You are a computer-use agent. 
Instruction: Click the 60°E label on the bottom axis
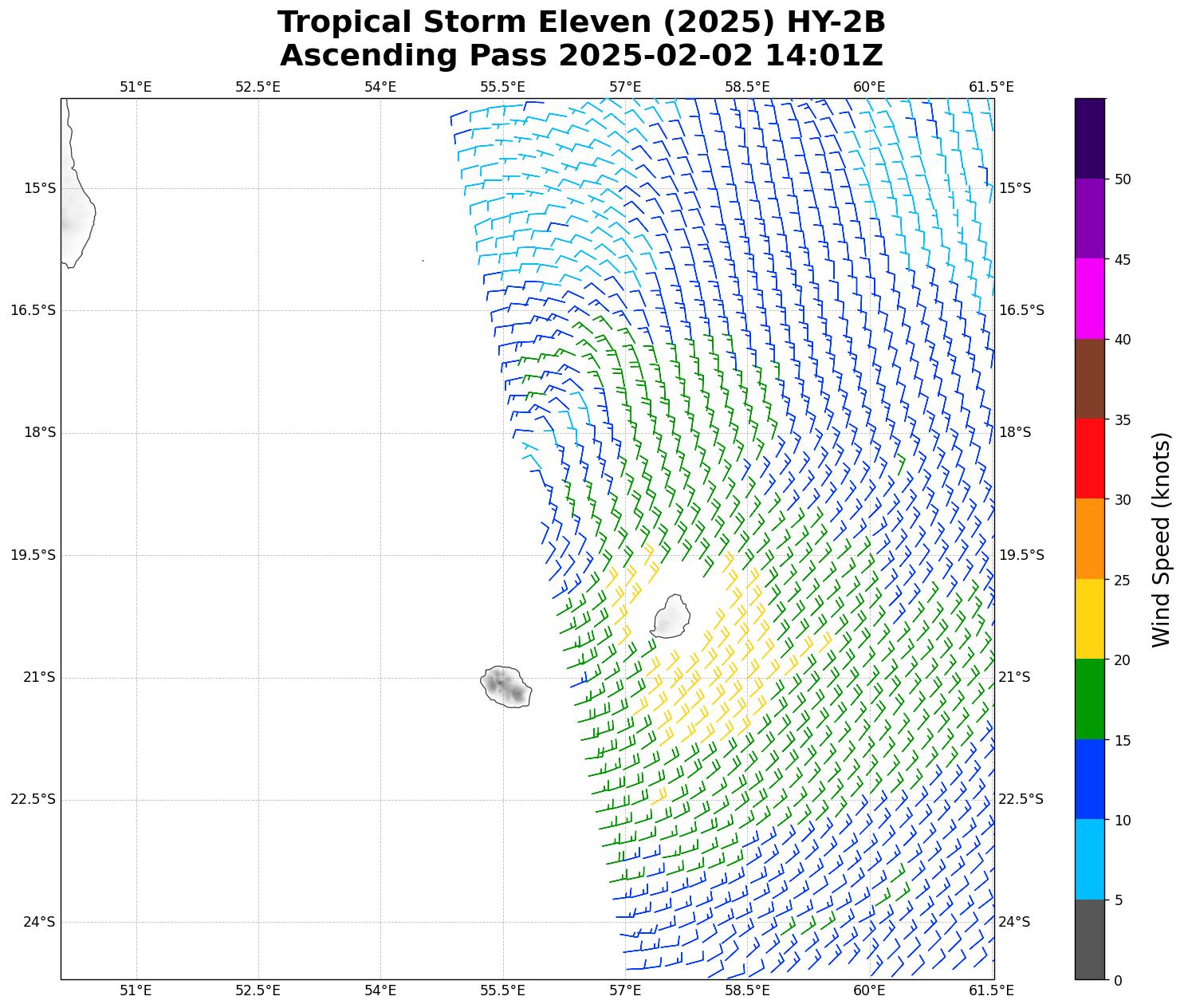(869, 990)
